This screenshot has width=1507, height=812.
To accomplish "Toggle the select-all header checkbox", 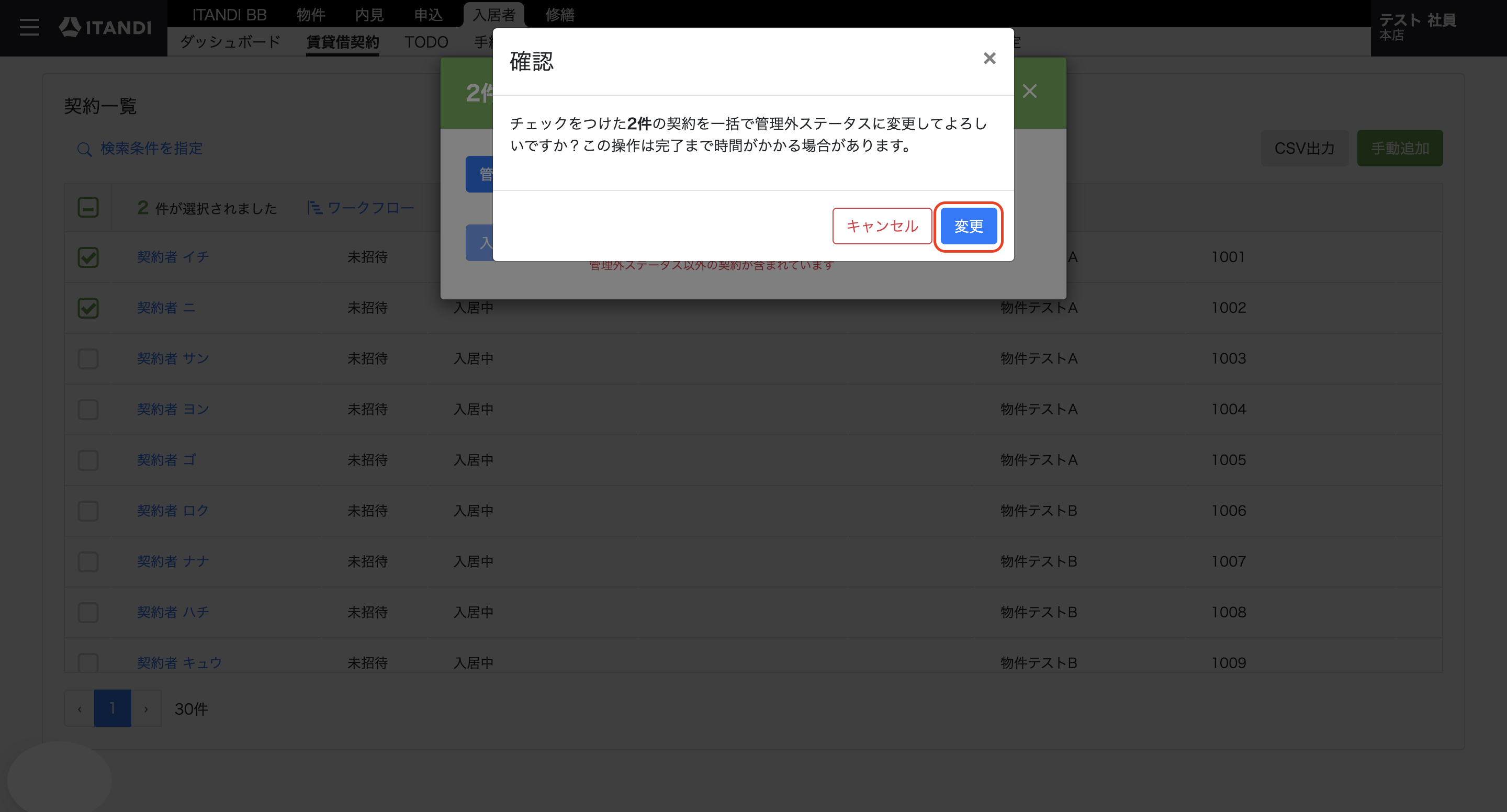I will [88, 208].
